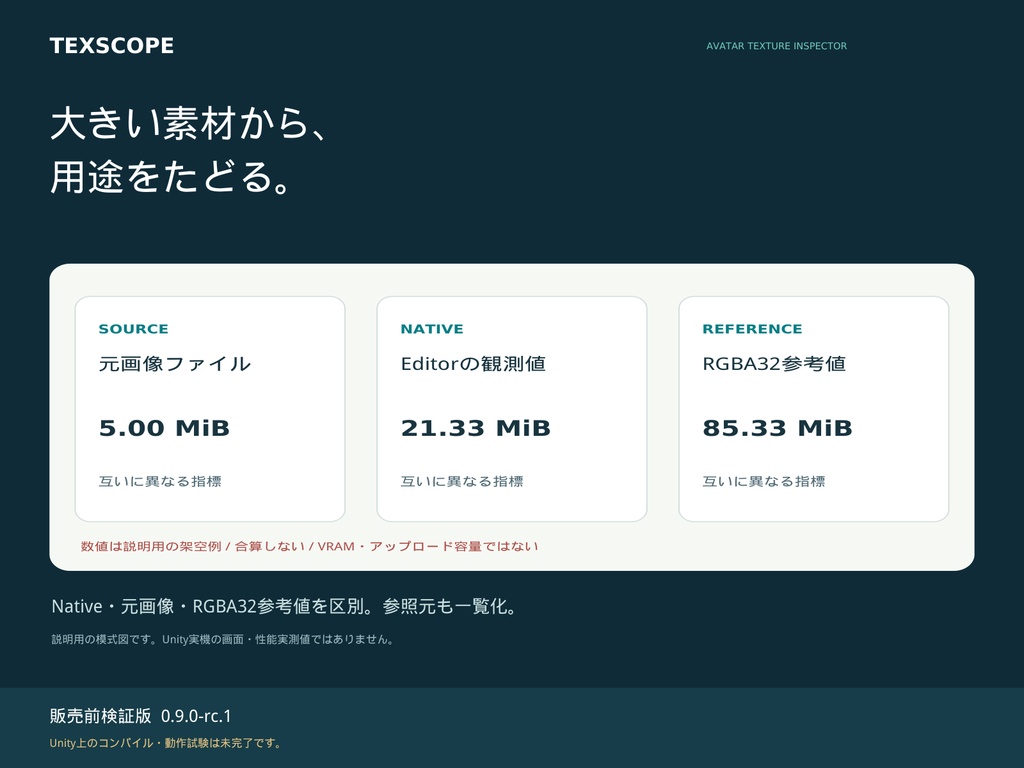The image size is (1024, 768).
Task: Click the 5.00 MiB value
Action: [164, 428]
